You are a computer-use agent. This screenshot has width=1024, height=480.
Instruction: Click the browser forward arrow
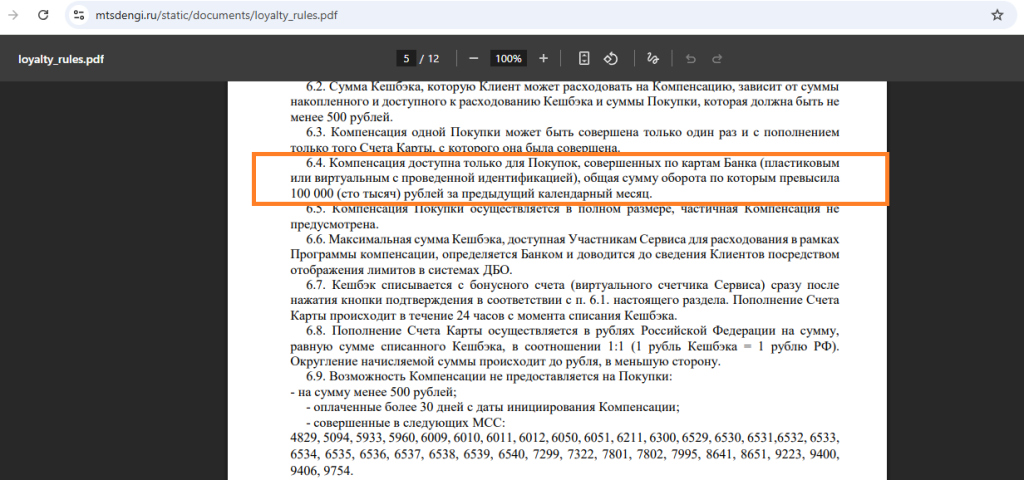click(14, 15)
